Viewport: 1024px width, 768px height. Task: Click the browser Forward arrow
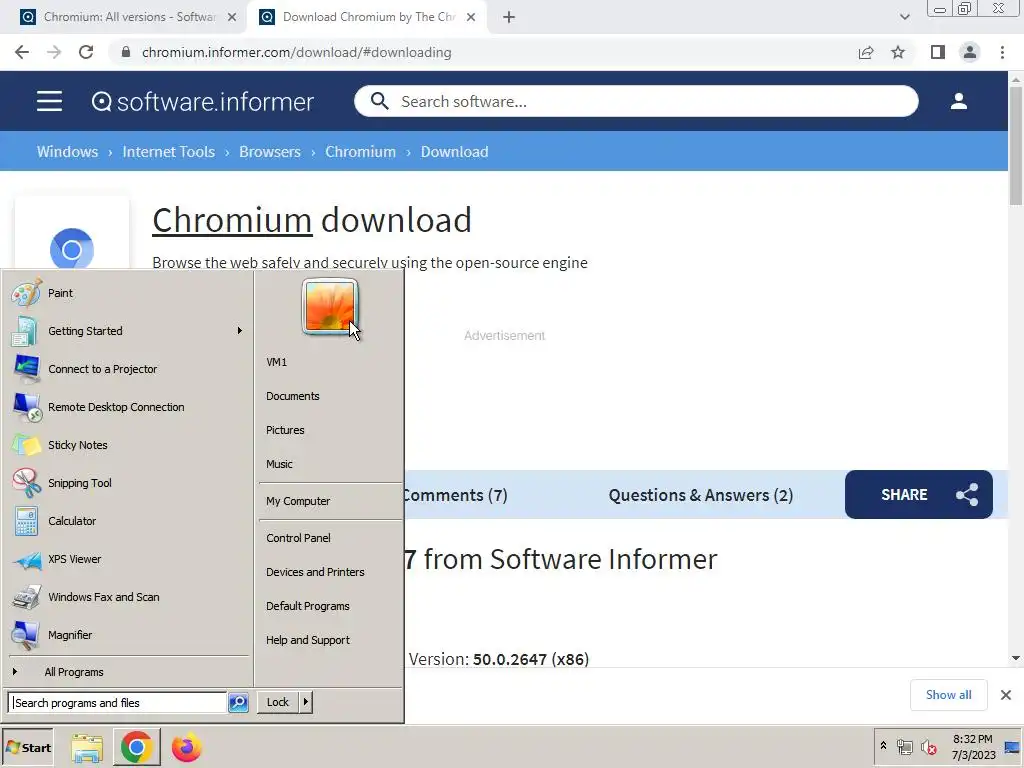point(54,52)
